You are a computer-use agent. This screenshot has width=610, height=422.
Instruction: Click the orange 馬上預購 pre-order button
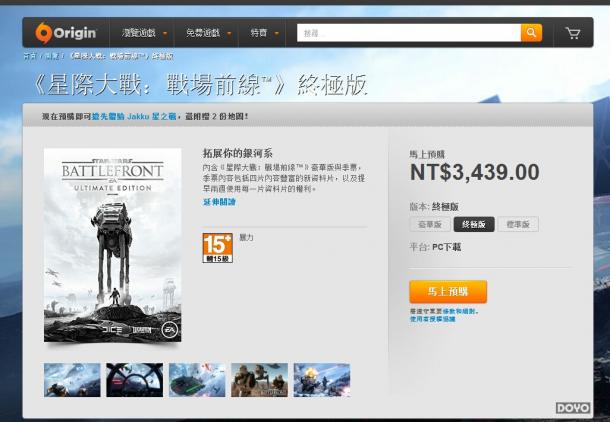[x=448, y=291]
